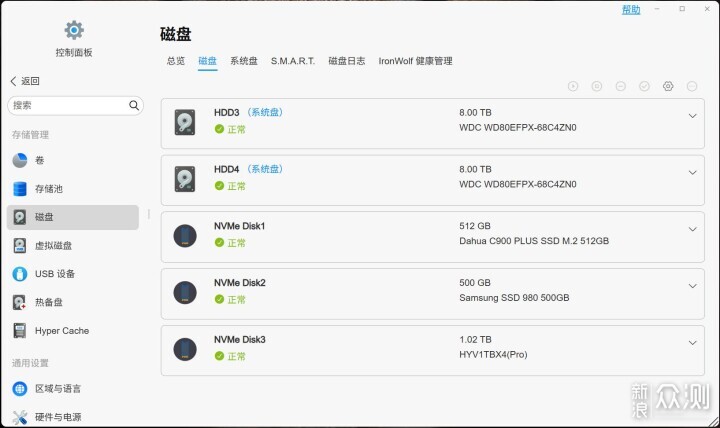The image size is (720, 428).
Task: Switch to the 总览 tab
Action: pyautogui.click(x=176, y=61)
